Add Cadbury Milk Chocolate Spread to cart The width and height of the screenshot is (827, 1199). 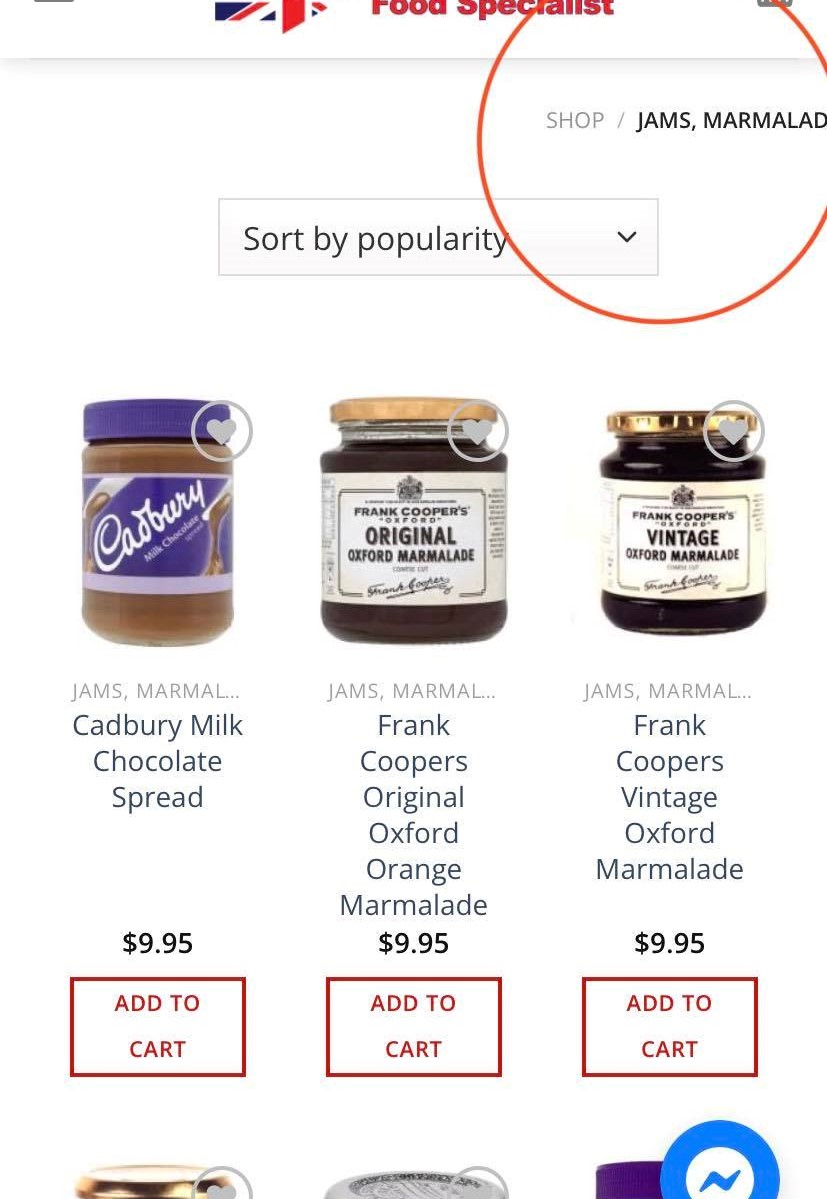coord(158,1026)
